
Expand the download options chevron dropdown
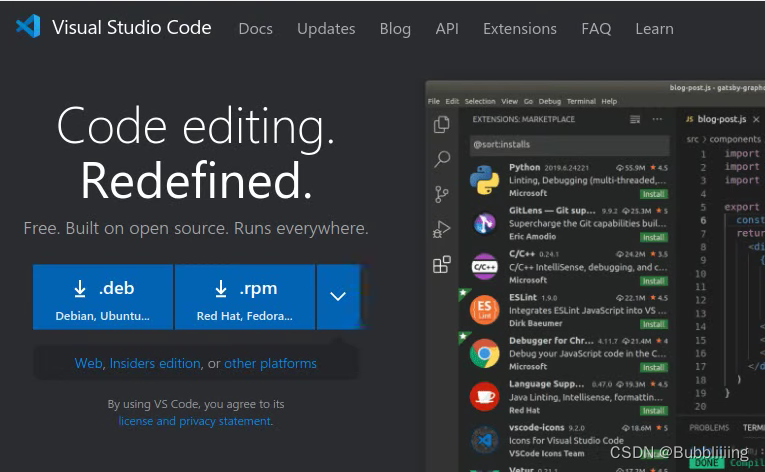click(338, 297)
